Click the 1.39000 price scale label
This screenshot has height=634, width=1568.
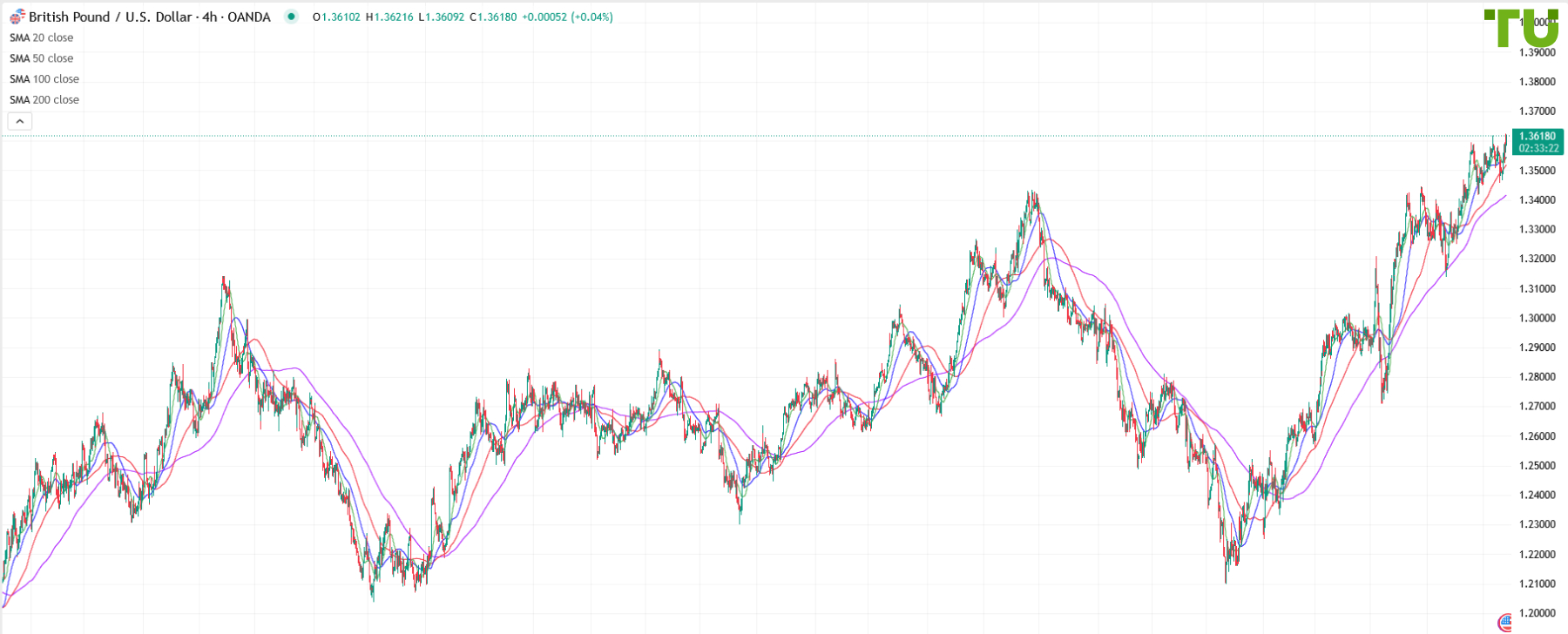coord(1538,52)
